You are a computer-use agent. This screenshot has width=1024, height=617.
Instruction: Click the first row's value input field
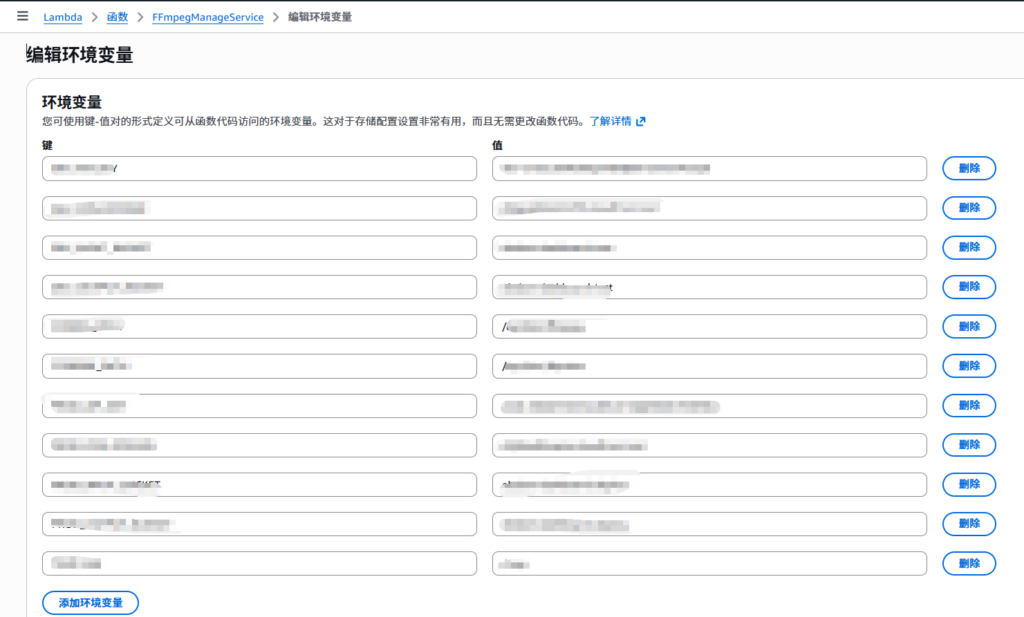[x=709, y=169]
